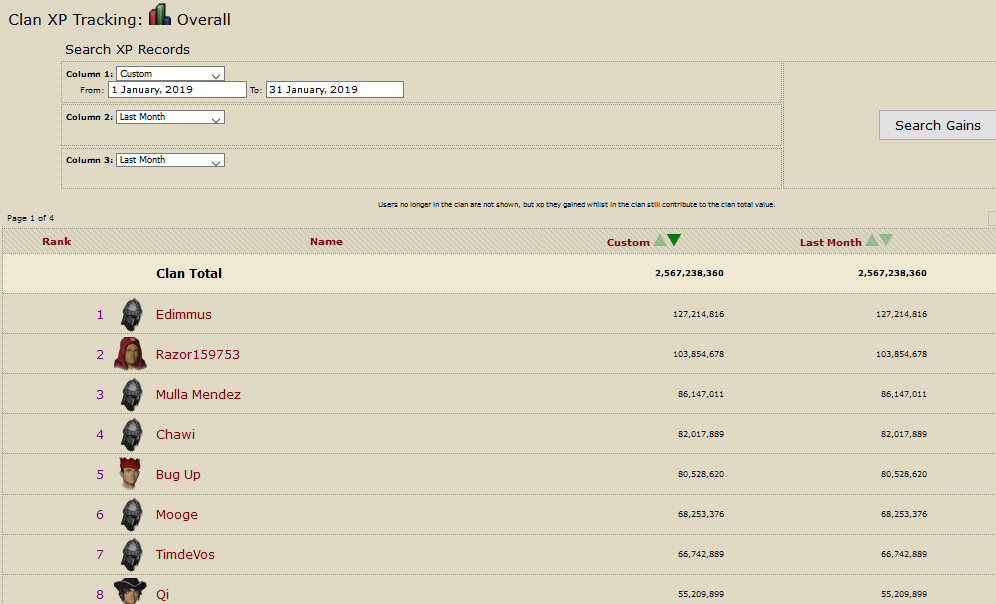Open Column 2 Last Month dropdown
The height and width of the screenshot is (604, 996).
[x=170, y=117]
